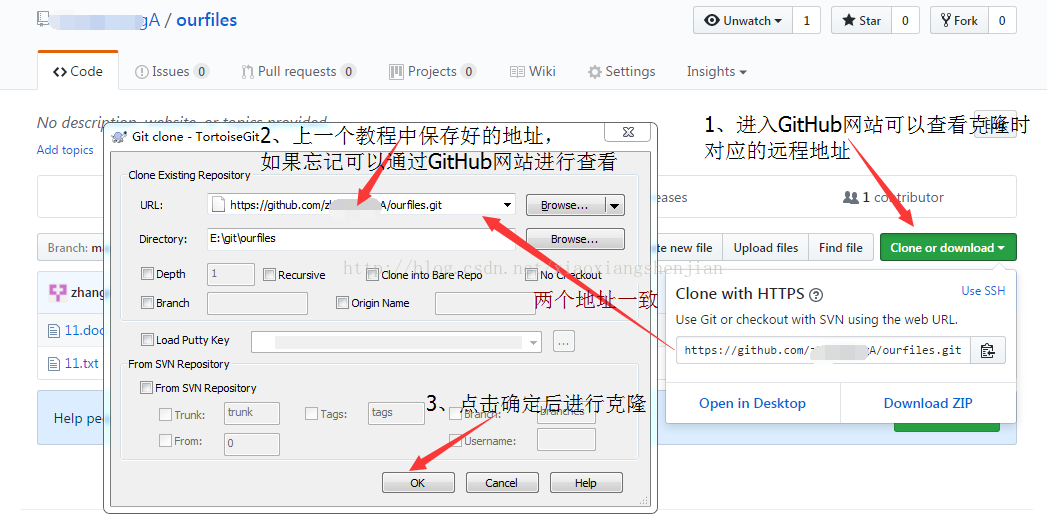Click Browse button next to Directory

pos(575,239)
